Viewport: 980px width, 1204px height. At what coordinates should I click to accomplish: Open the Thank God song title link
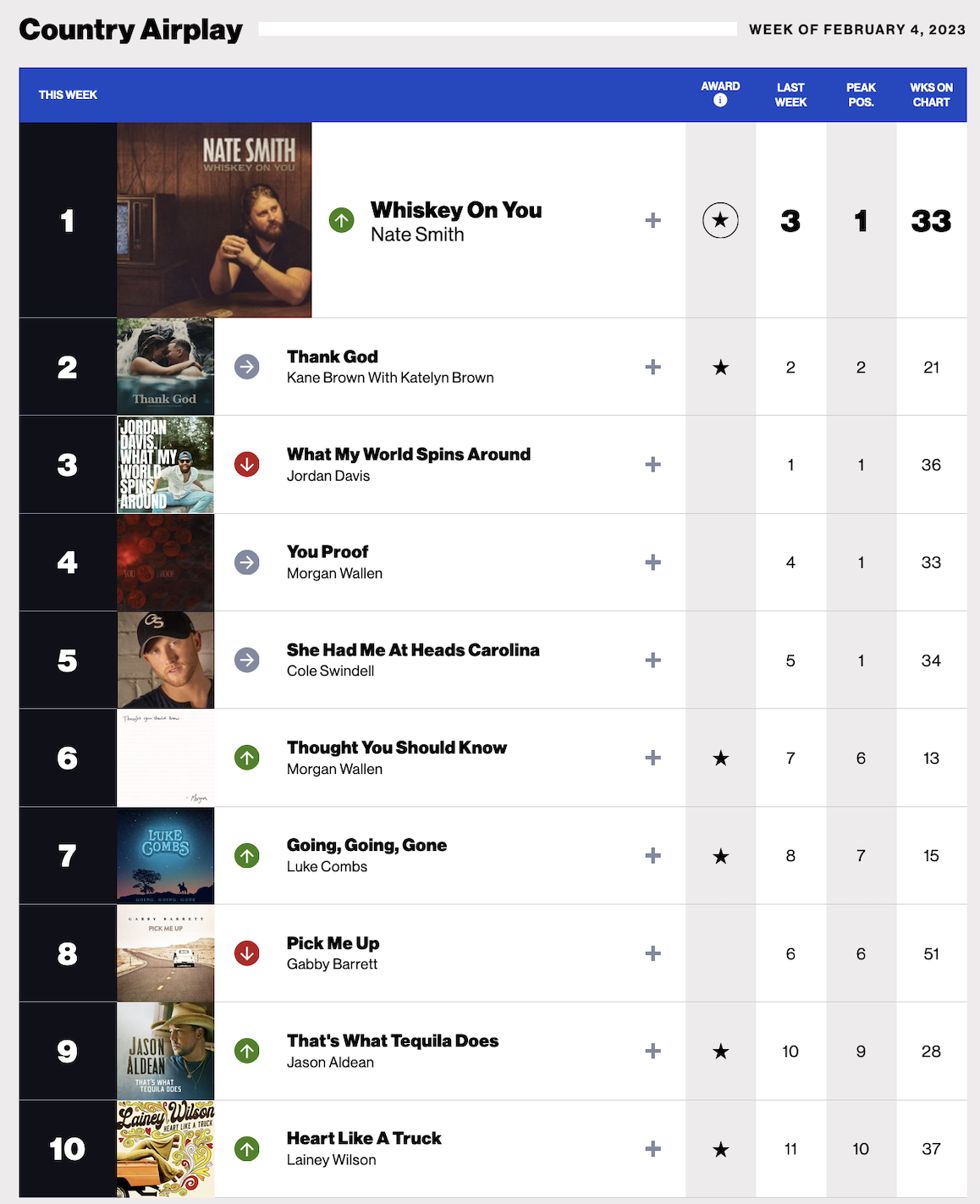tap(332, 356)
